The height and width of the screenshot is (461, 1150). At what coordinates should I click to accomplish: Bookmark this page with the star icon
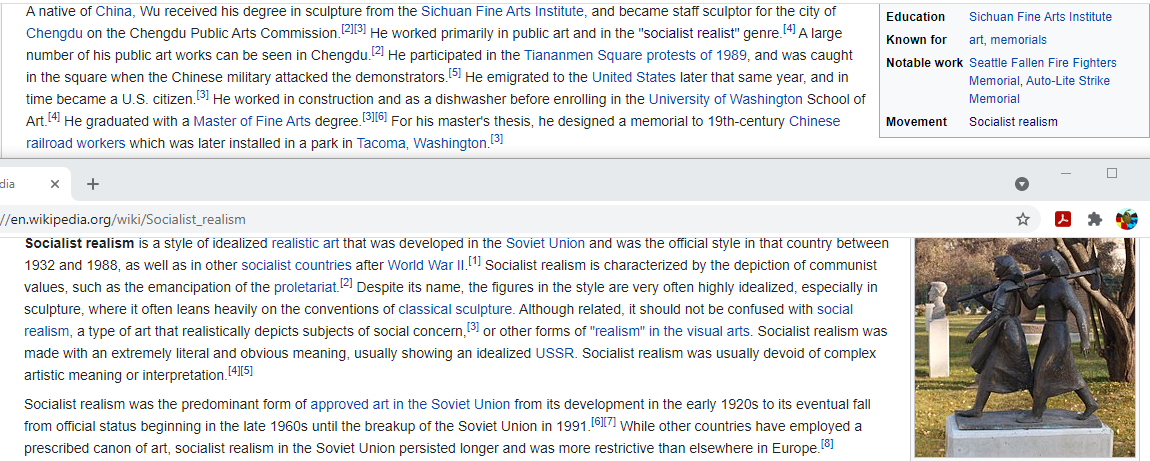(x=1022, y=219)
